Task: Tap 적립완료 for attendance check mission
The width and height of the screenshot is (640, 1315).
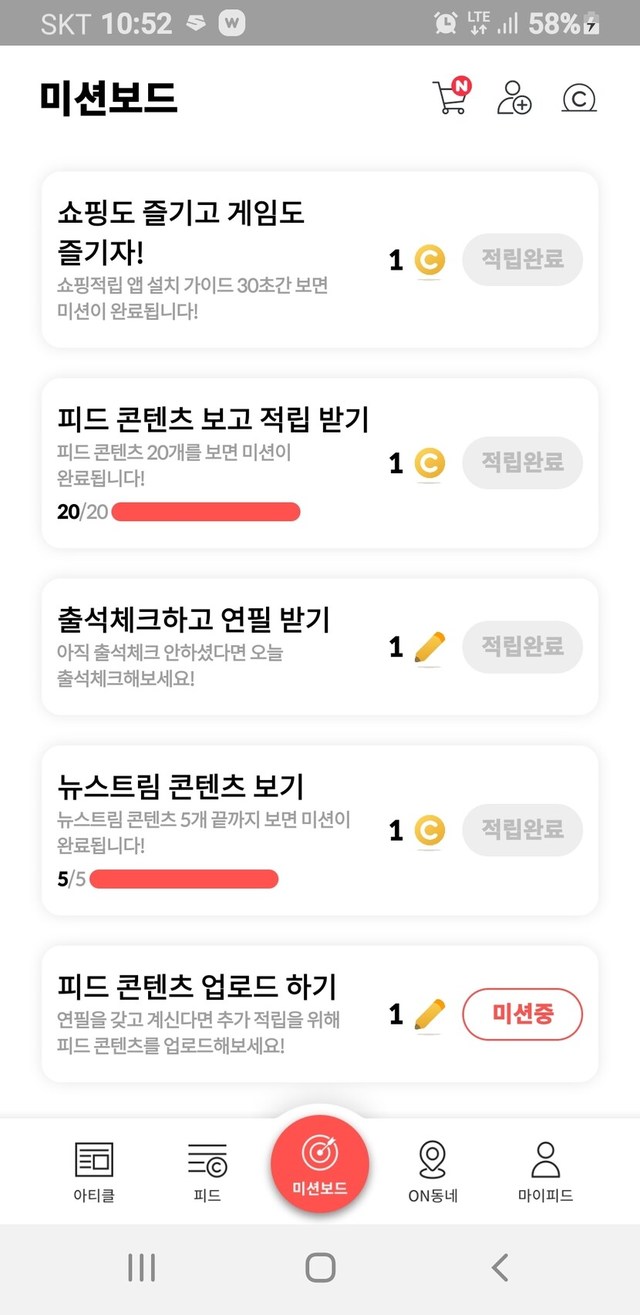Action: (522, 646)
